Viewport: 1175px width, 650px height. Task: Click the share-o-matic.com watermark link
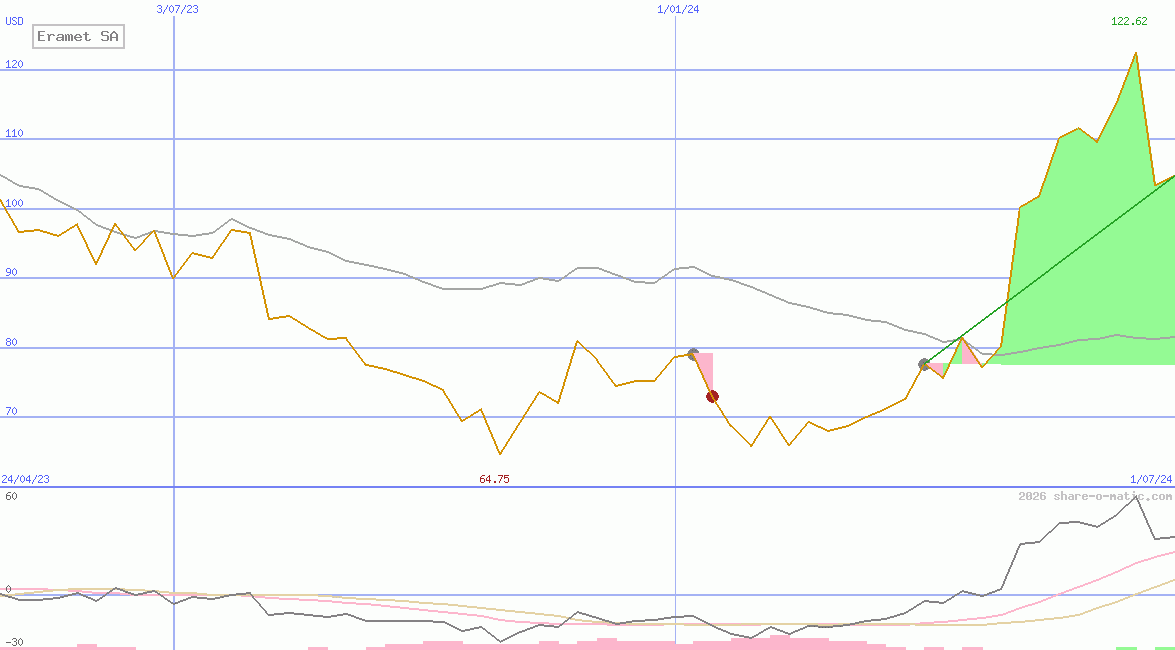coord(1095,496)
